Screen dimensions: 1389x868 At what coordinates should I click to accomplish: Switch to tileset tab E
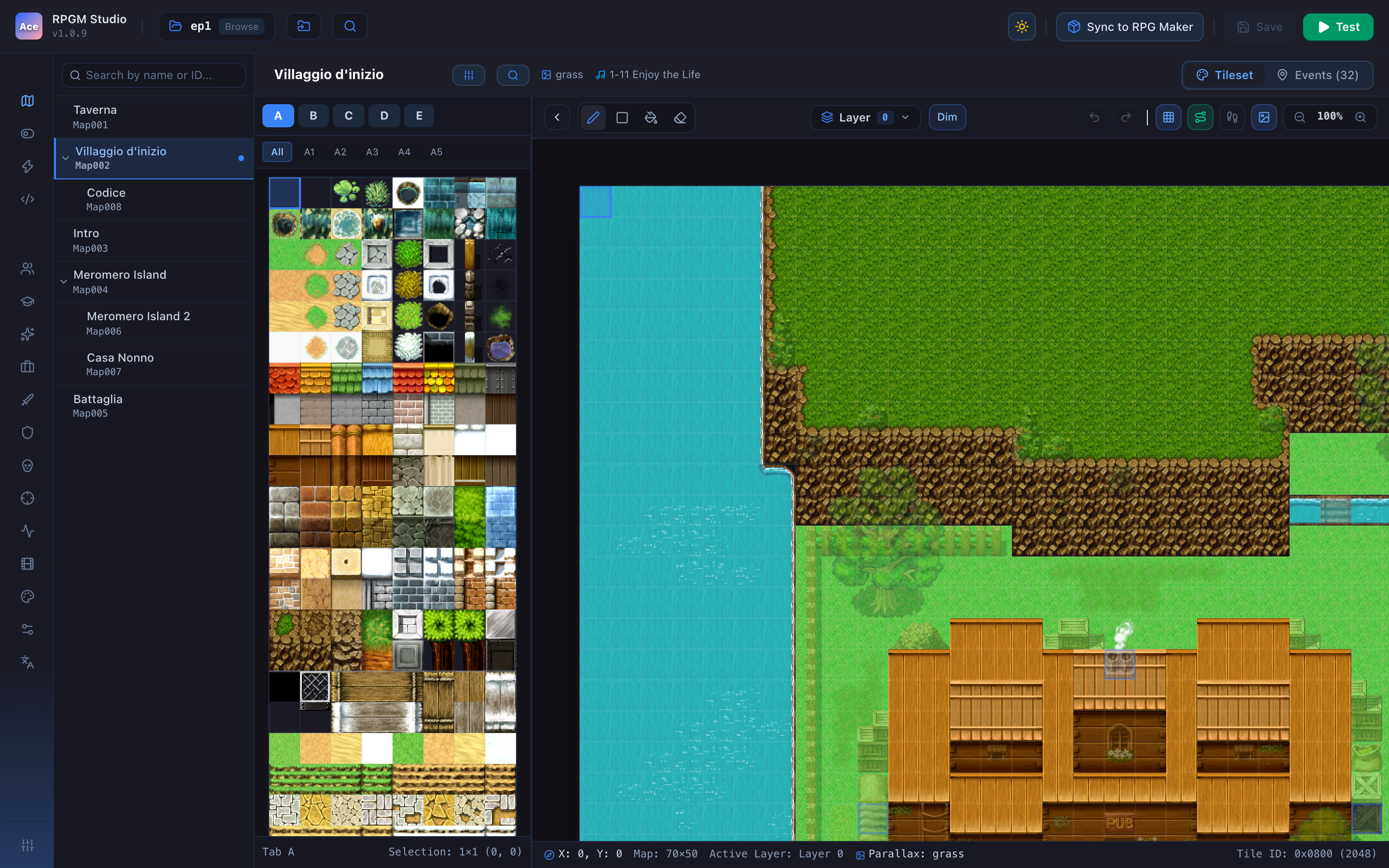[419, 116]
